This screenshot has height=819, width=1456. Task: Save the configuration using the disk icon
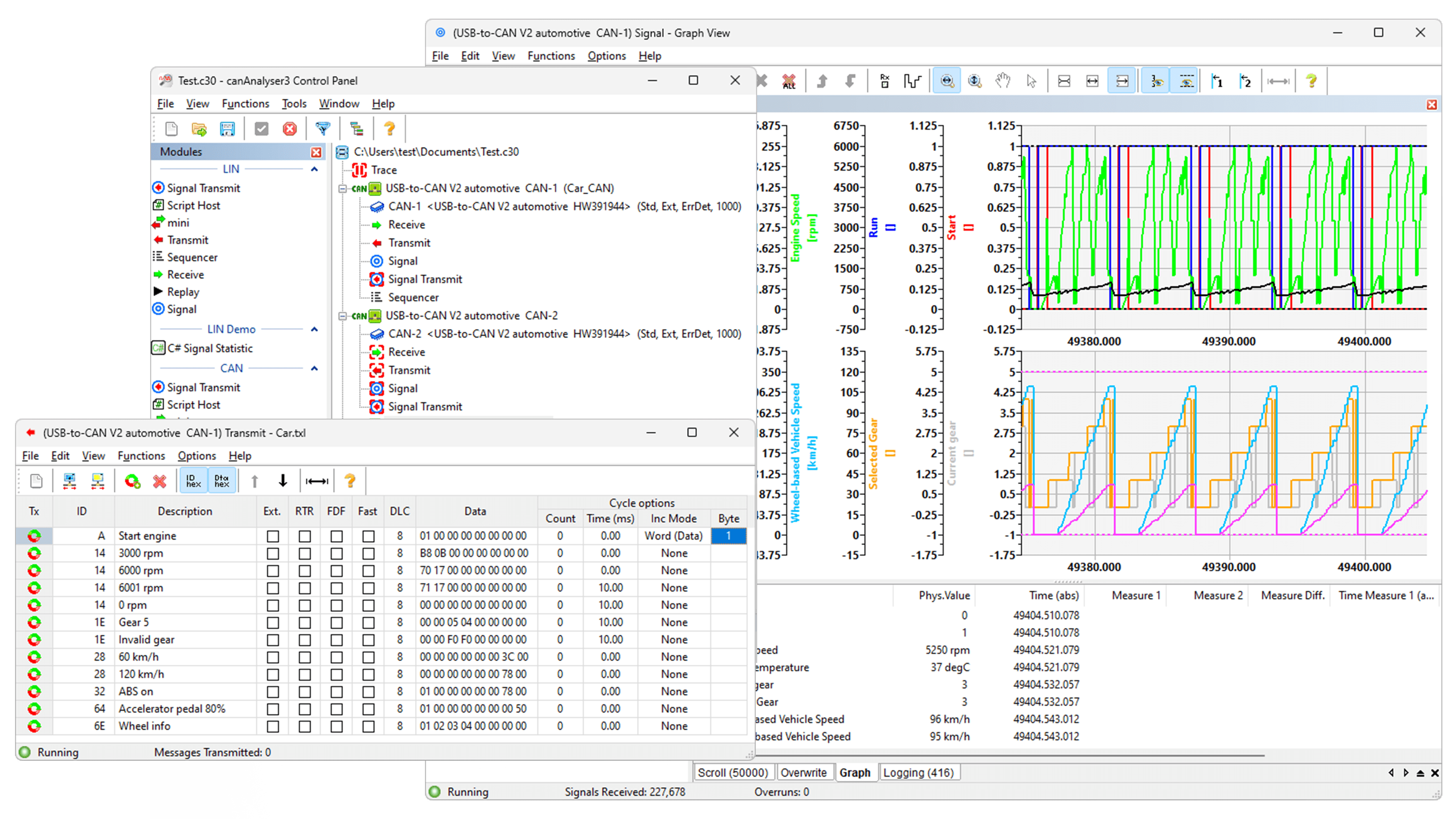228,129
